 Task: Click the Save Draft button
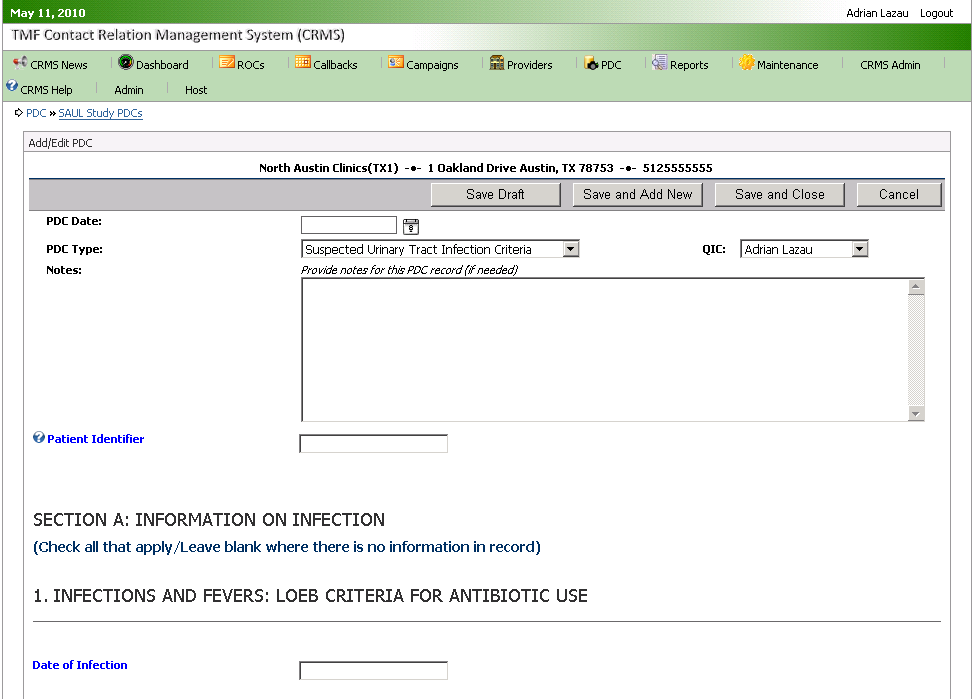tap(496, 195)
